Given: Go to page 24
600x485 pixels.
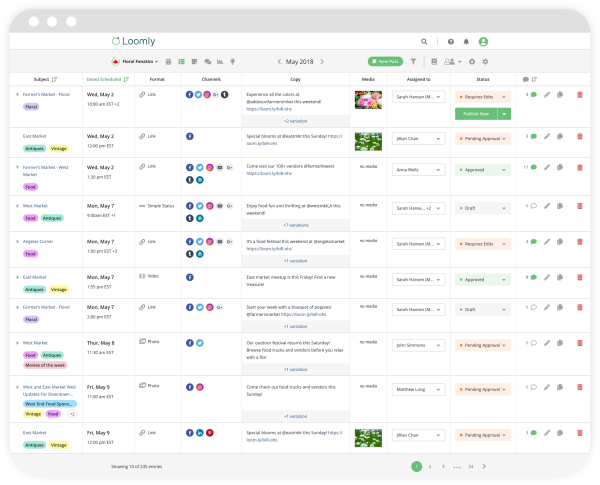Looking at the screenshot, I should click(x=471, y=467).
